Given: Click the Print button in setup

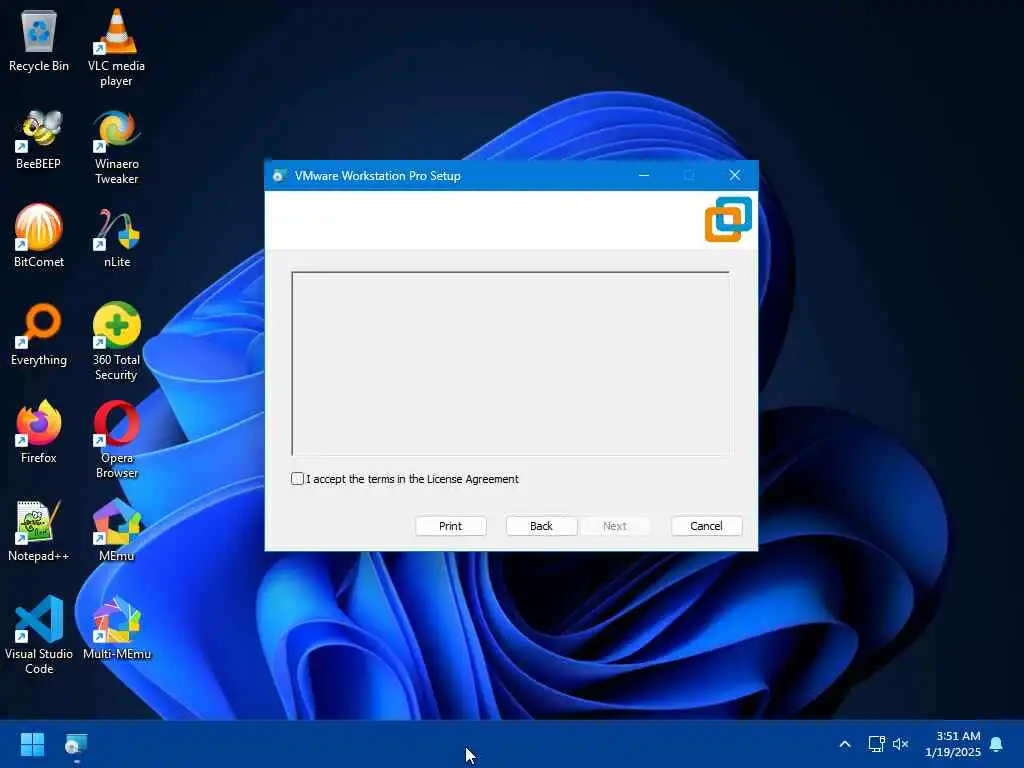Looking at the screenshot, I should pyautogui.click(x=451, y=526).
